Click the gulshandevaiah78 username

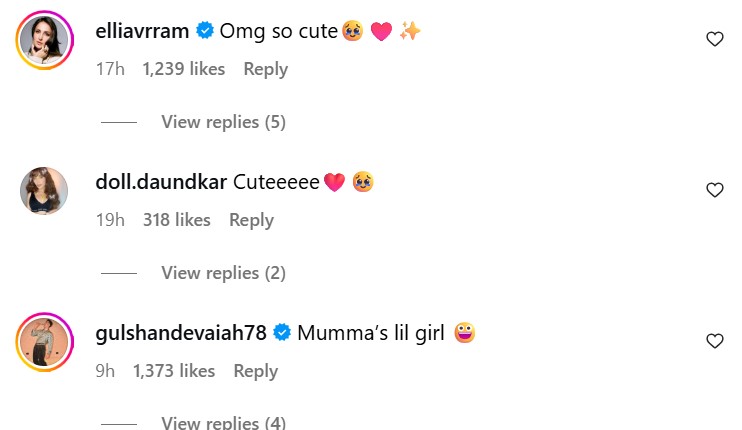click(182, 334)
